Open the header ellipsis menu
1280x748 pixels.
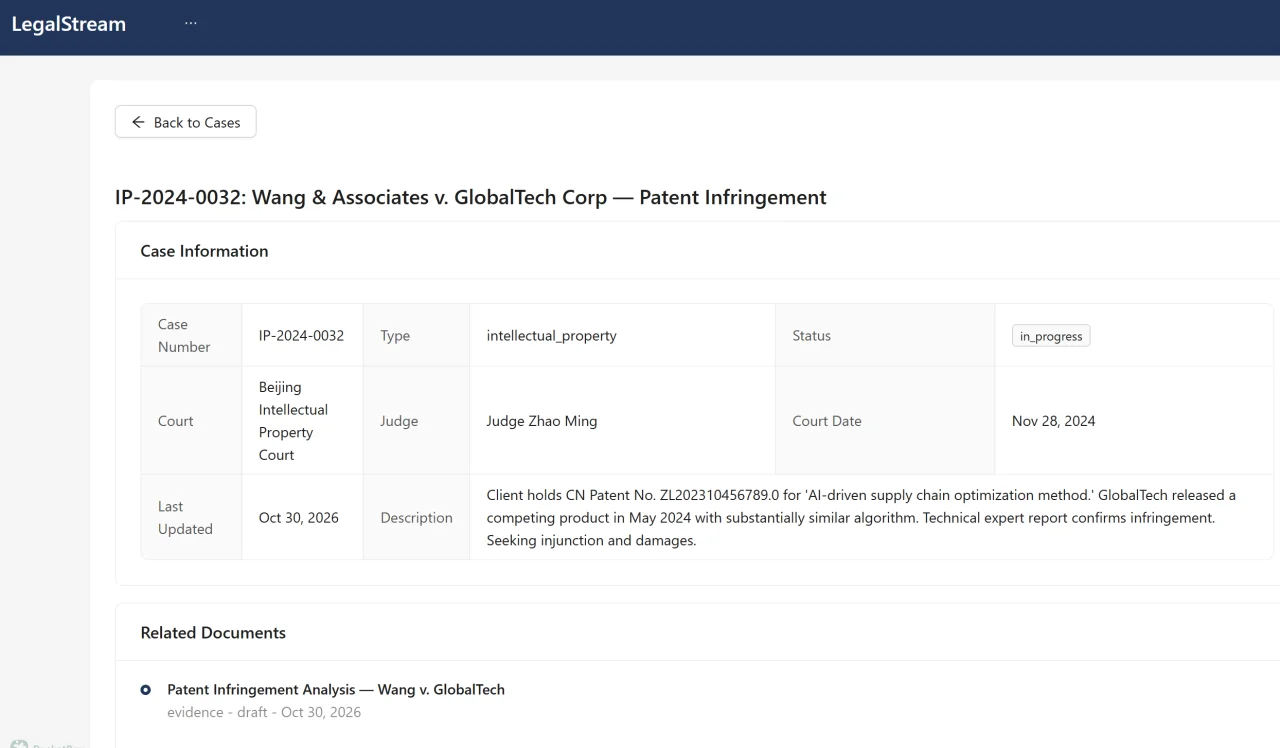click(191, 24)
